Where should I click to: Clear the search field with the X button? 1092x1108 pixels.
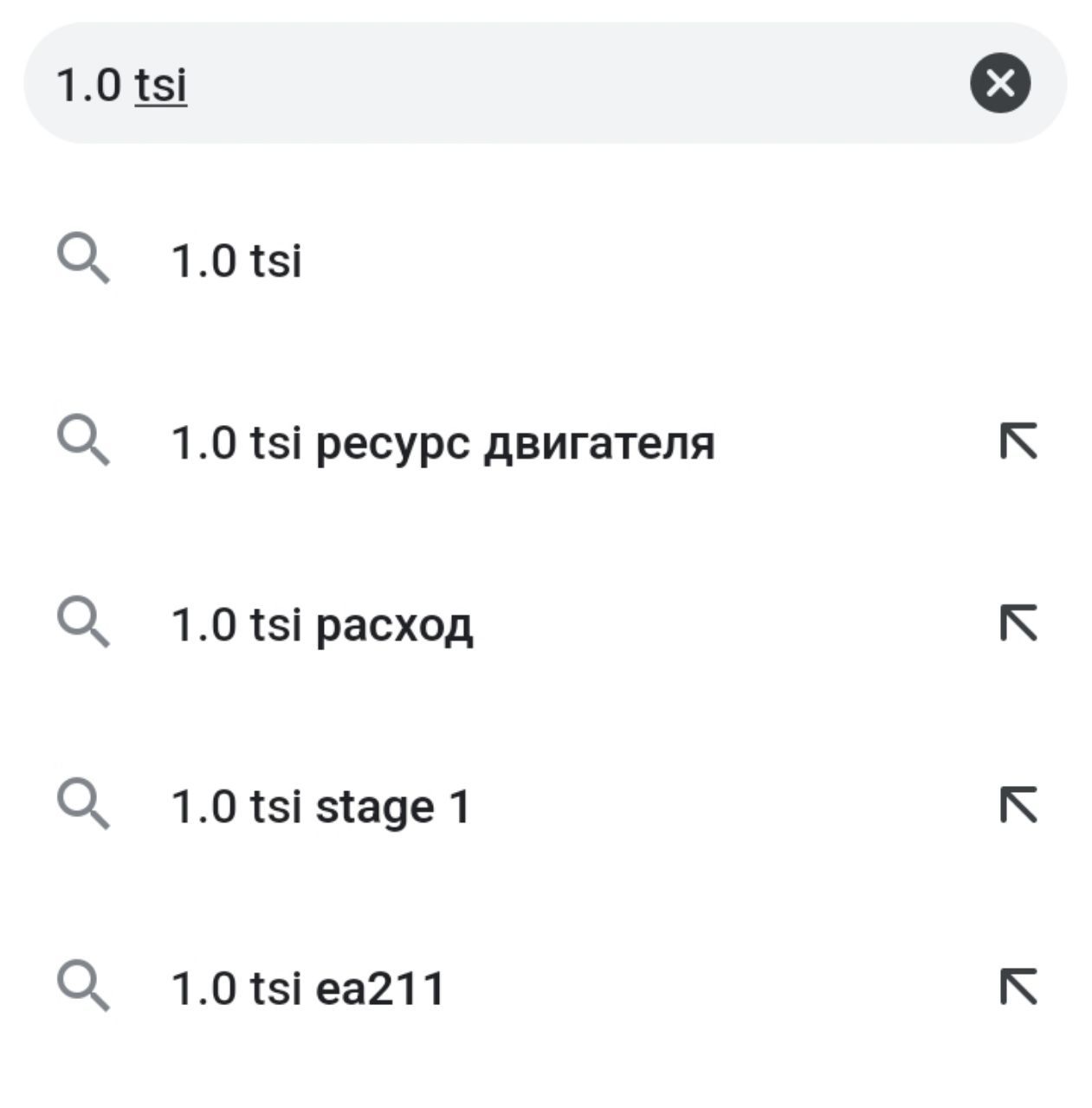click(1000, 83)
